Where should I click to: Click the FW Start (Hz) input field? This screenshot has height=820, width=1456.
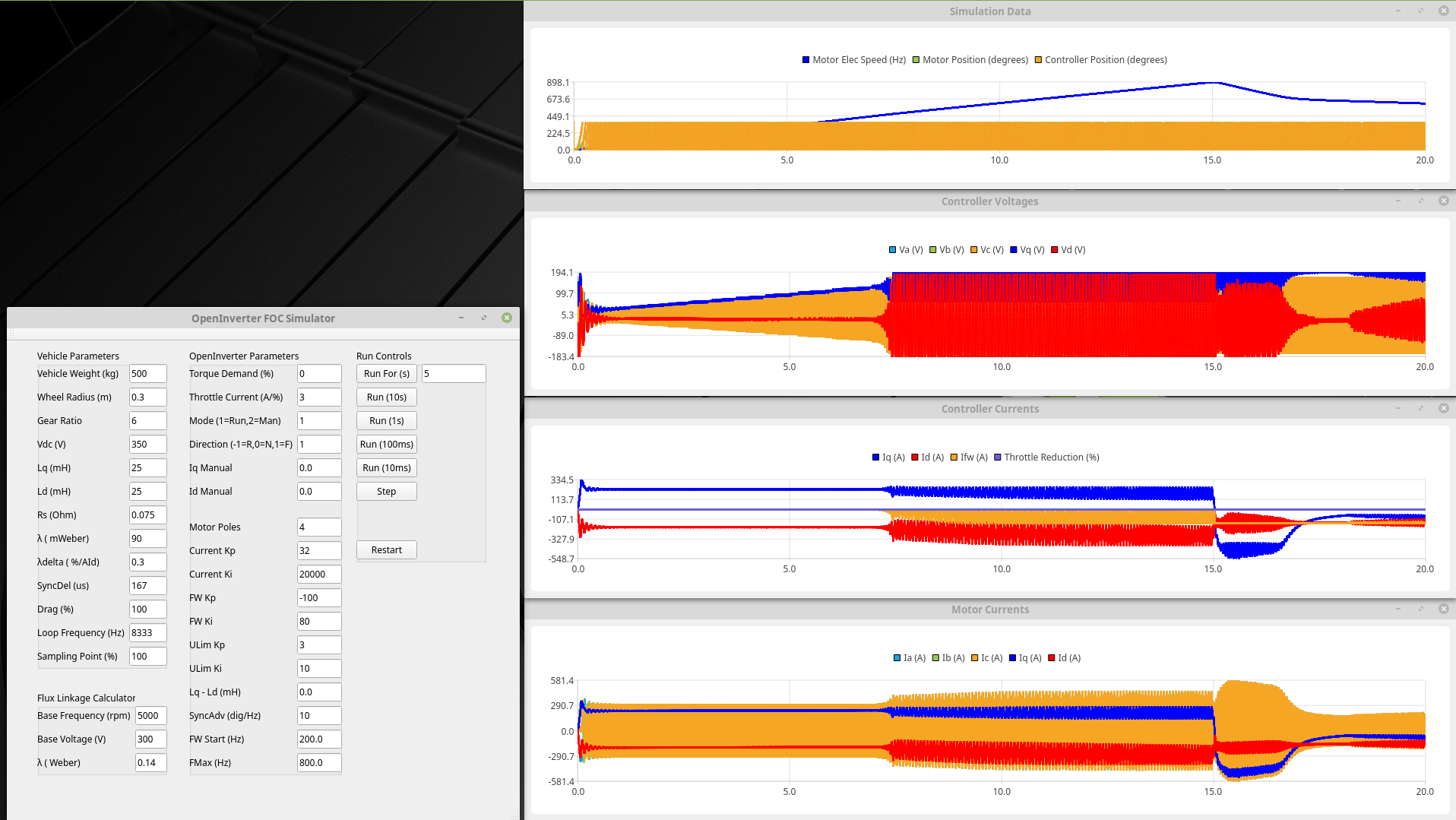click(x=318, y=739)
